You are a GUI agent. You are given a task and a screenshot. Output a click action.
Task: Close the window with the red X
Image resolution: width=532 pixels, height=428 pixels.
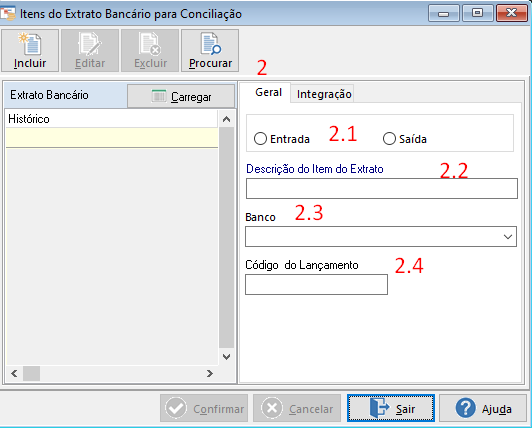(x=511, y=13)
